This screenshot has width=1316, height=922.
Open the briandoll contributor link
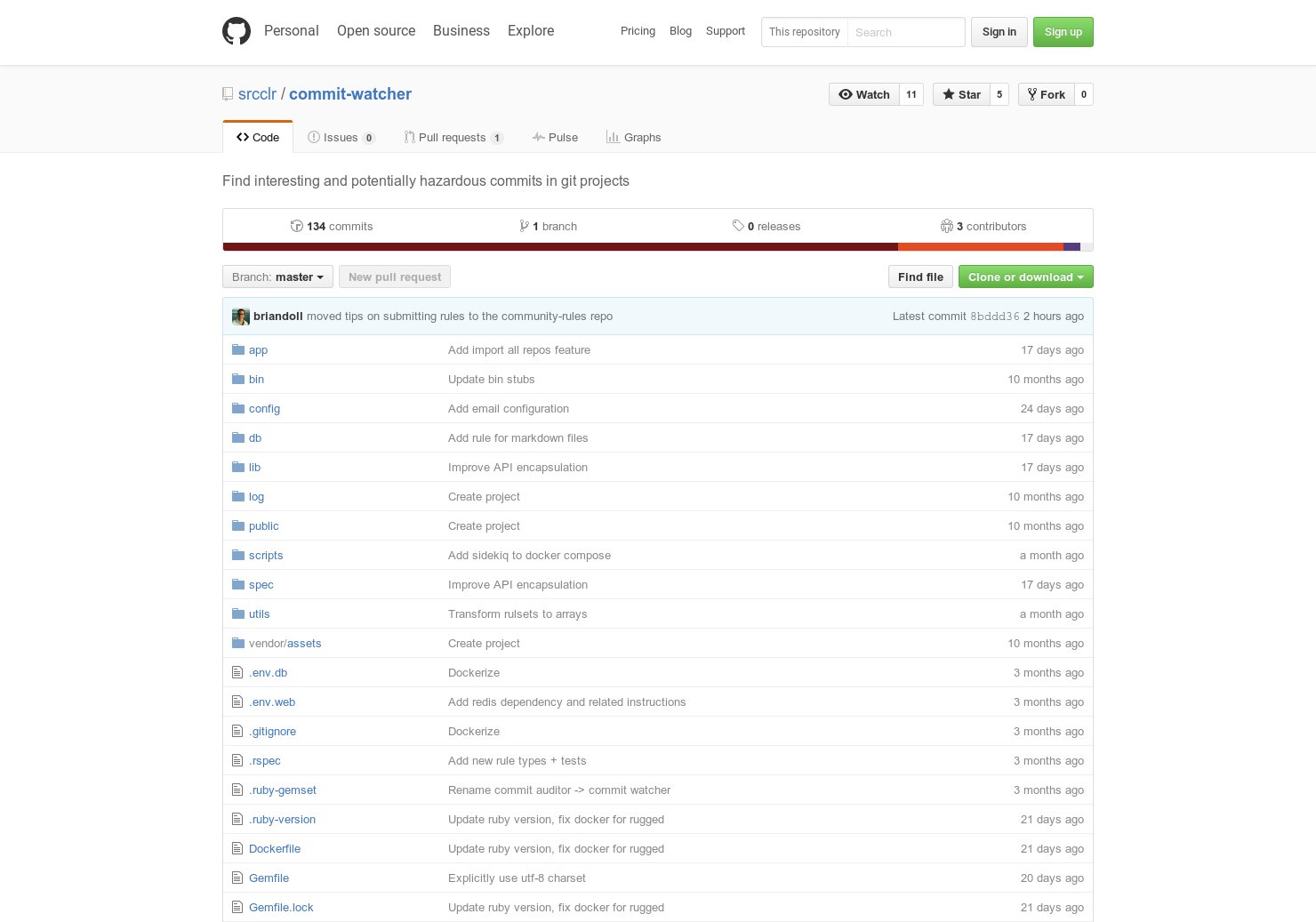(x=277, y=316)
